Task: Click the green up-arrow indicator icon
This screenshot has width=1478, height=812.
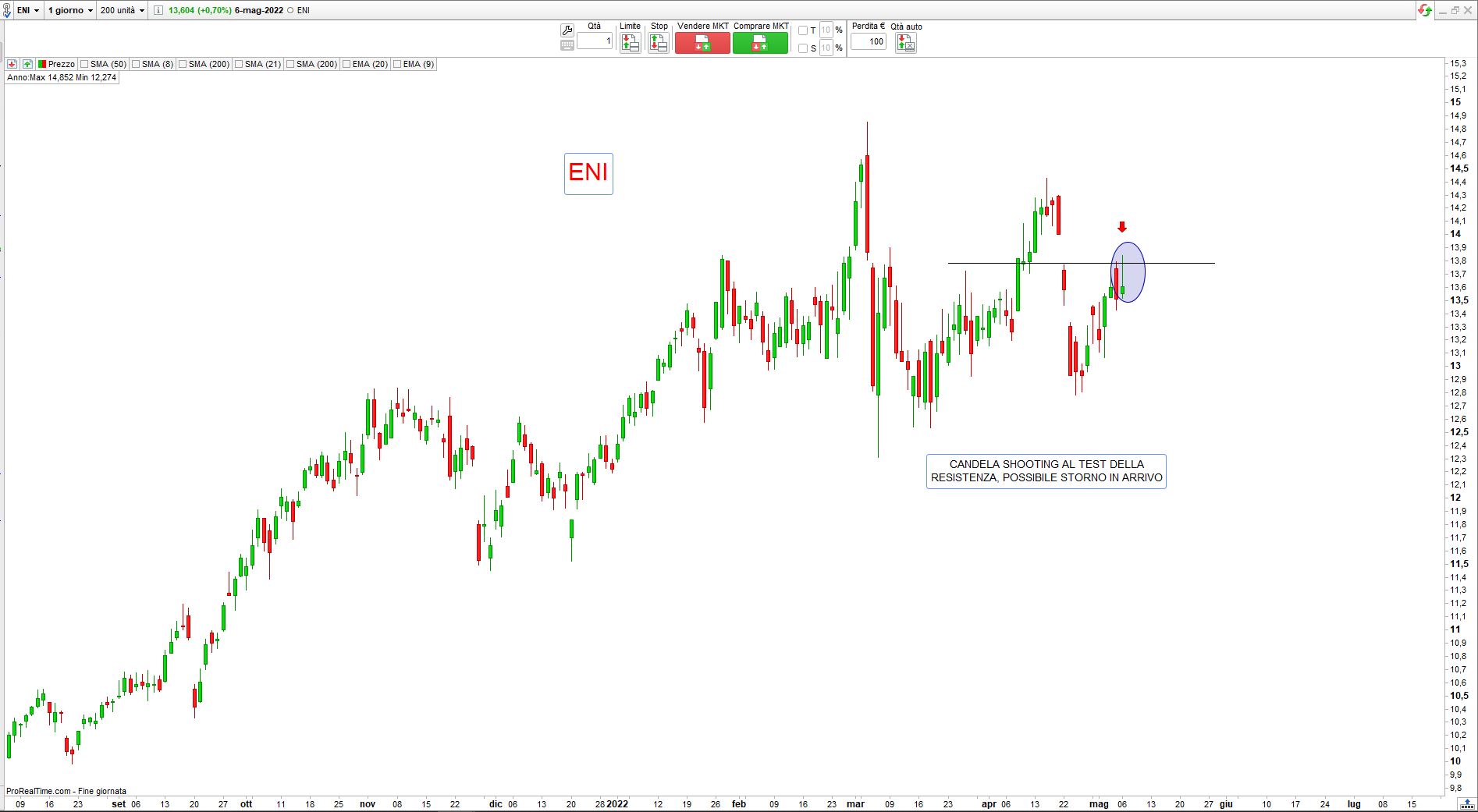Action: [27, 64]
